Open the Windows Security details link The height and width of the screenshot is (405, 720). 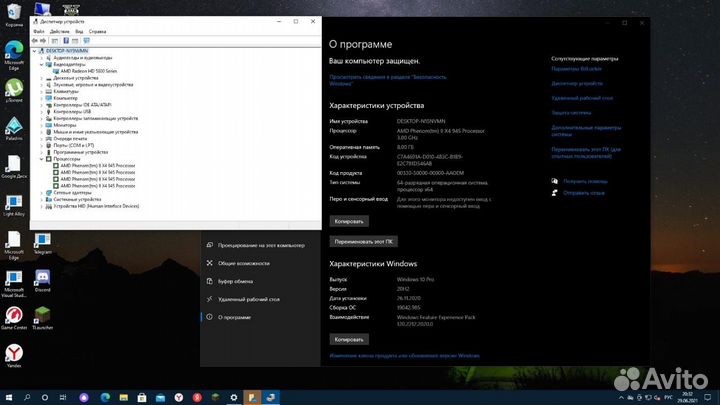[x=388, y=80]
